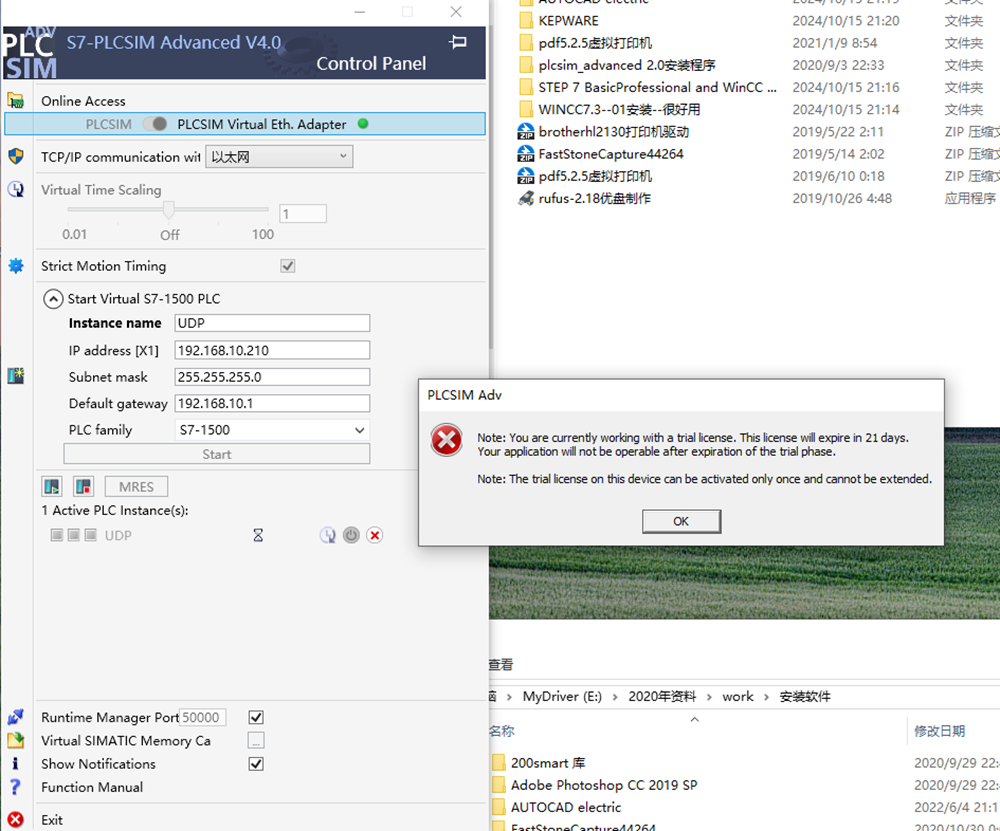1000x831 pixels.
Task: Open the TCP/IP communication adapter dropdown
Action: coord(279,157)
